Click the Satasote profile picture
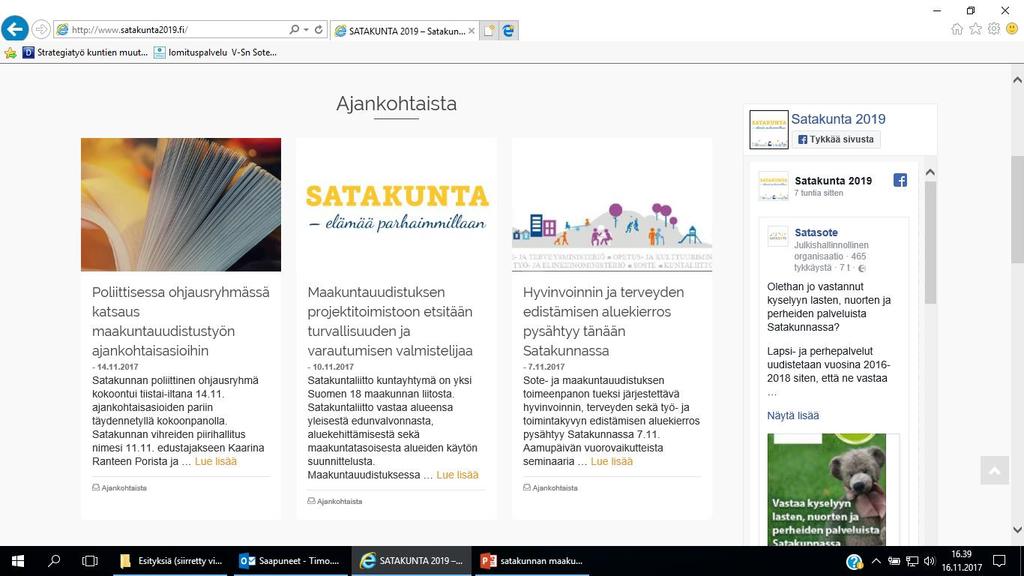This screenshot has height=576, width=1024. pos(778,236)
